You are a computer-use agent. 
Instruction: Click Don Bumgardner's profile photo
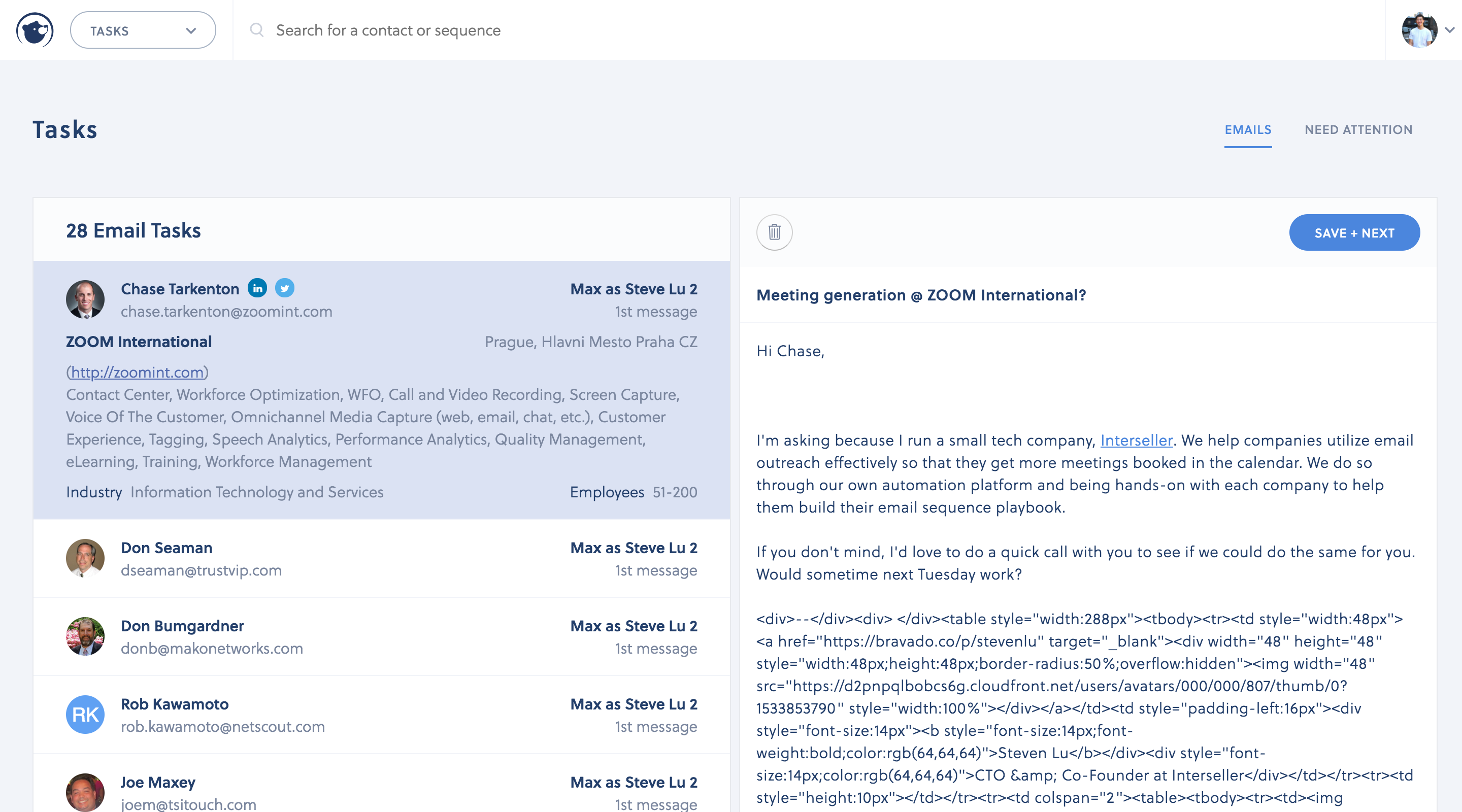point(85,636)
